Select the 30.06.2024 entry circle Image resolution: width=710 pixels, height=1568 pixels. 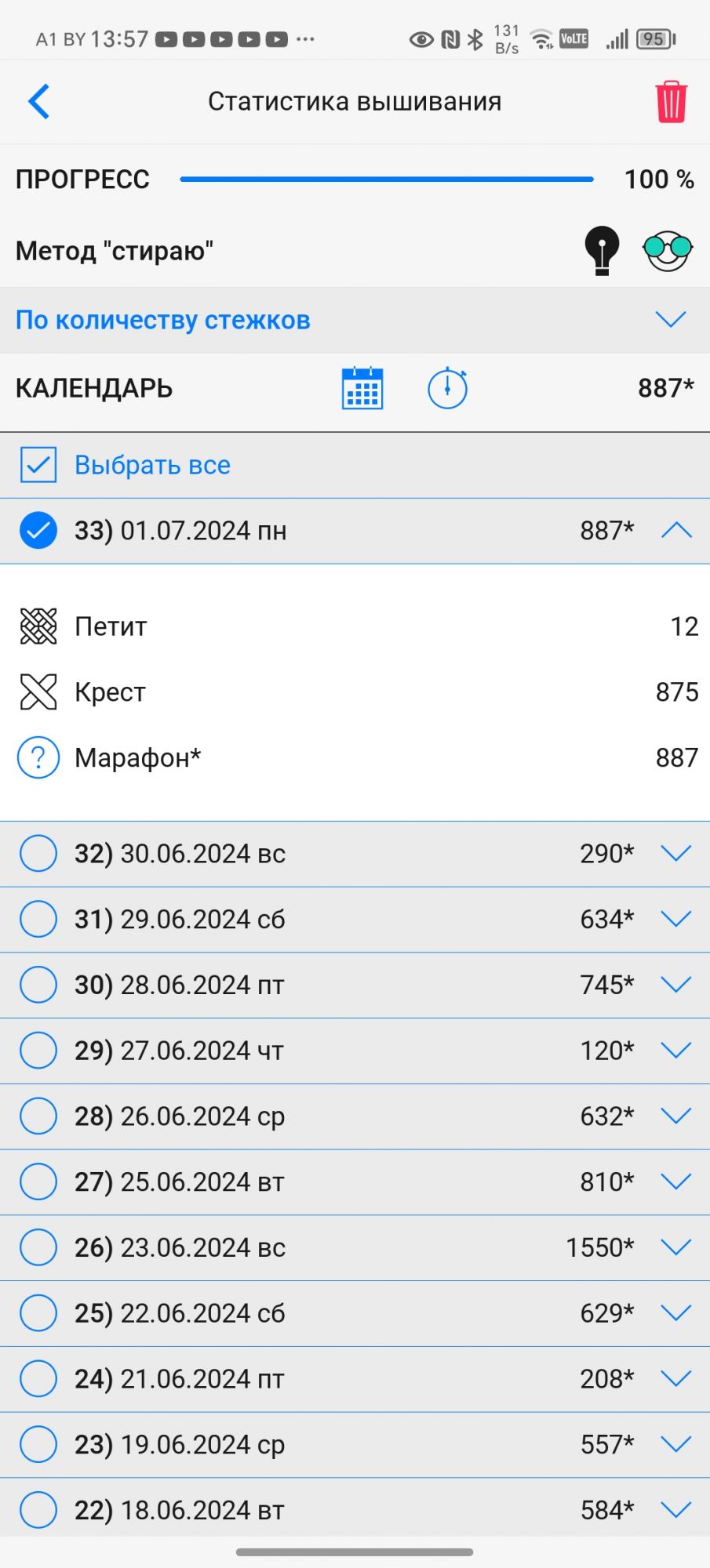38,854
